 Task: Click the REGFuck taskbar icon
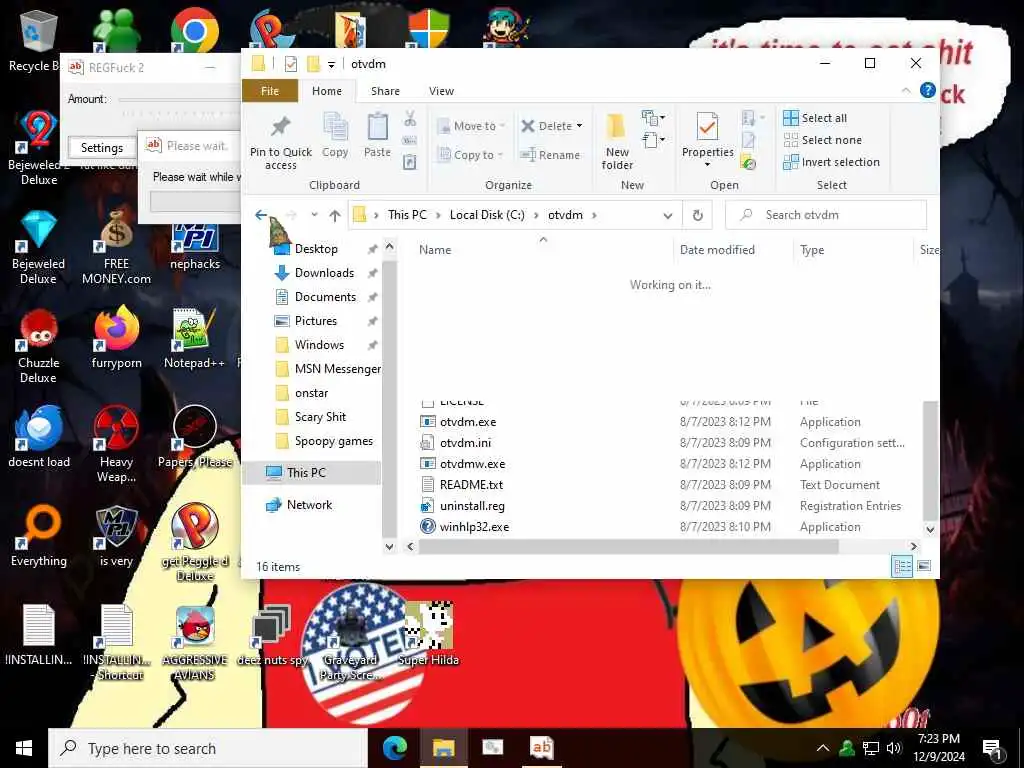point(541,748)
